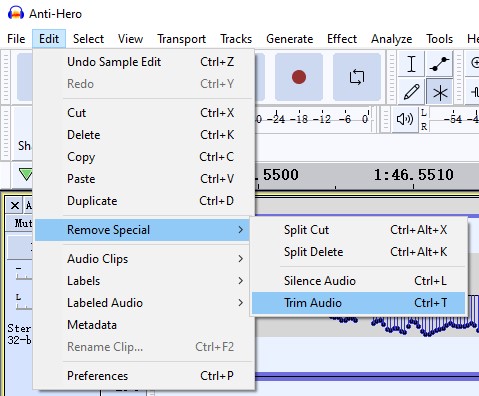Select the Draw (pencil) tool

(x=411, y=92)
